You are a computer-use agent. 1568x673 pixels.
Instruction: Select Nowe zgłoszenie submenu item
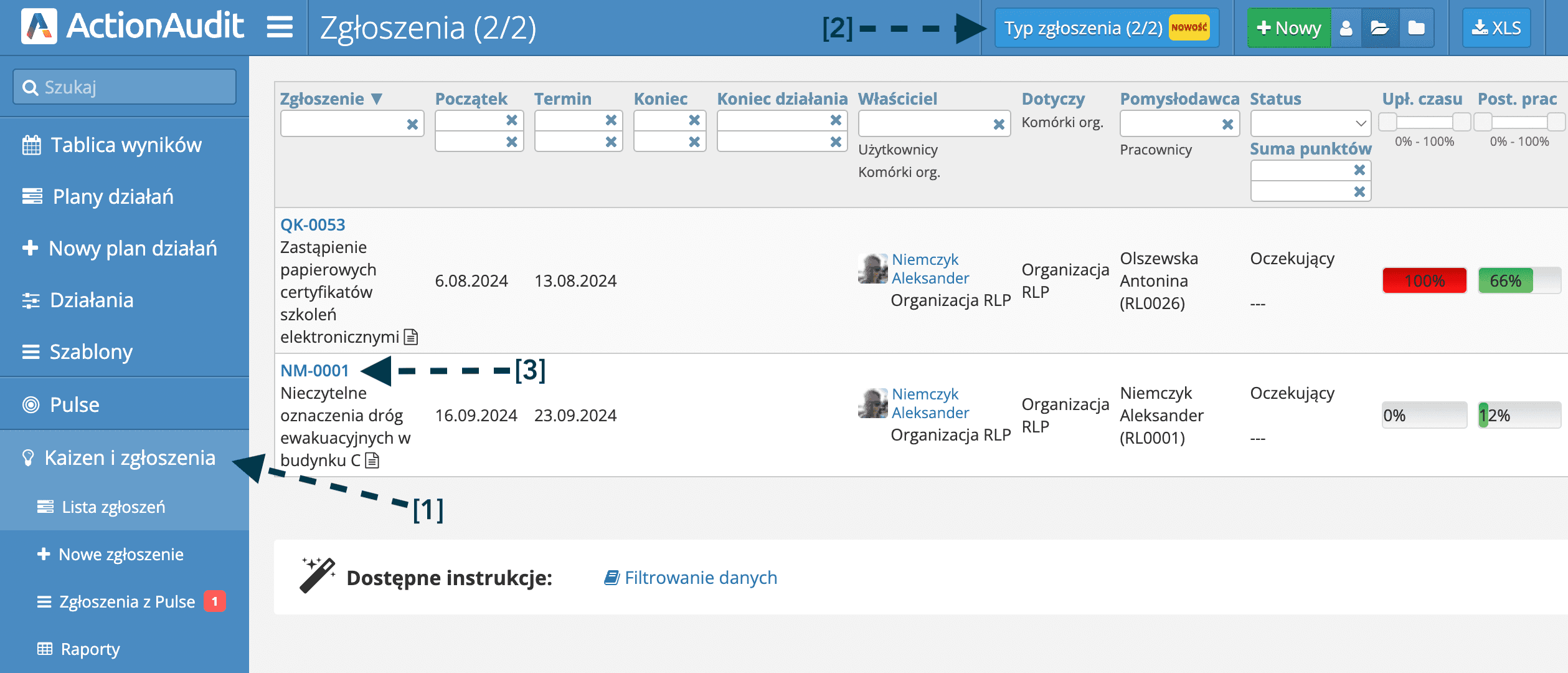click(x=125, y=555)
